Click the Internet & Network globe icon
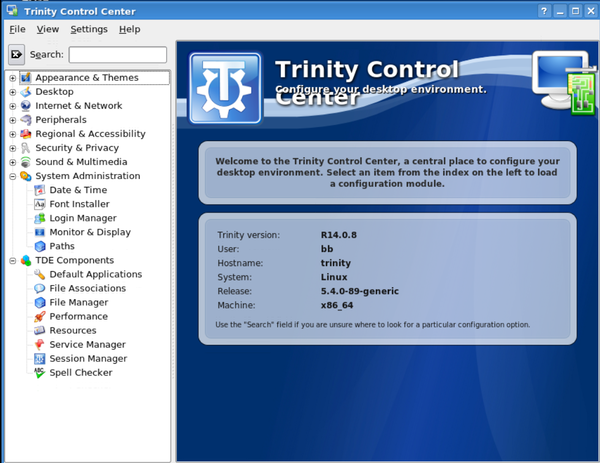600x463 pixels. pyautogui.click(x=26, y=106)
